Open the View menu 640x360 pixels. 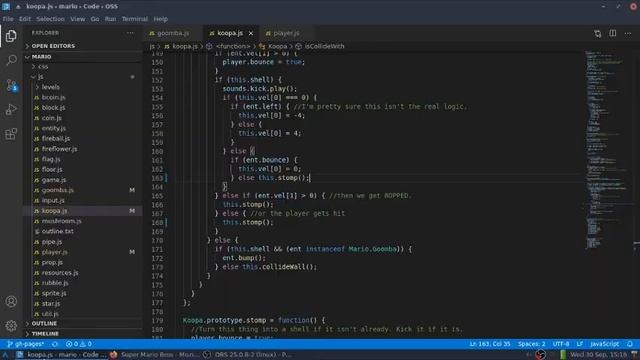point(78,19)
